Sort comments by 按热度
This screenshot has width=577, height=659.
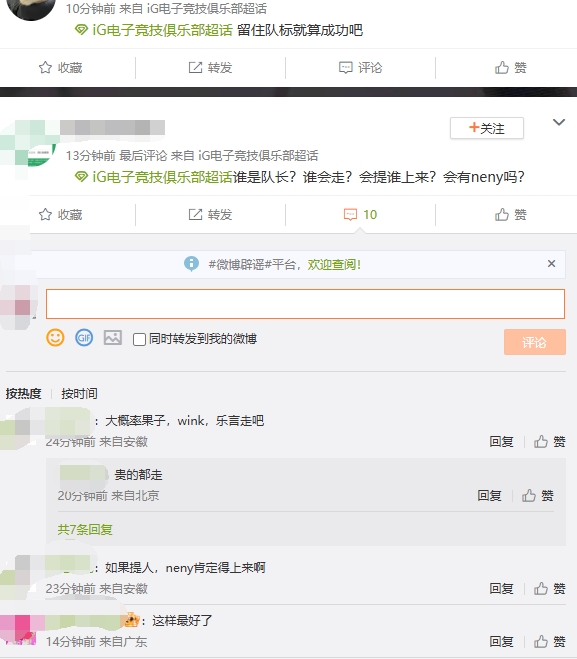pyautogui.click(x=24, y=394)
